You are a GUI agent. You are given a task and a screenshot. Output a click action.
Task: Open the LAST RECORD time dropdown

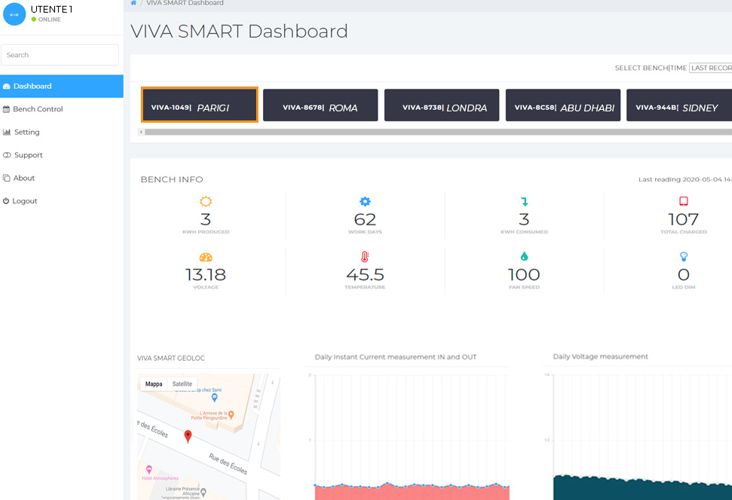(x=711, y=68)
